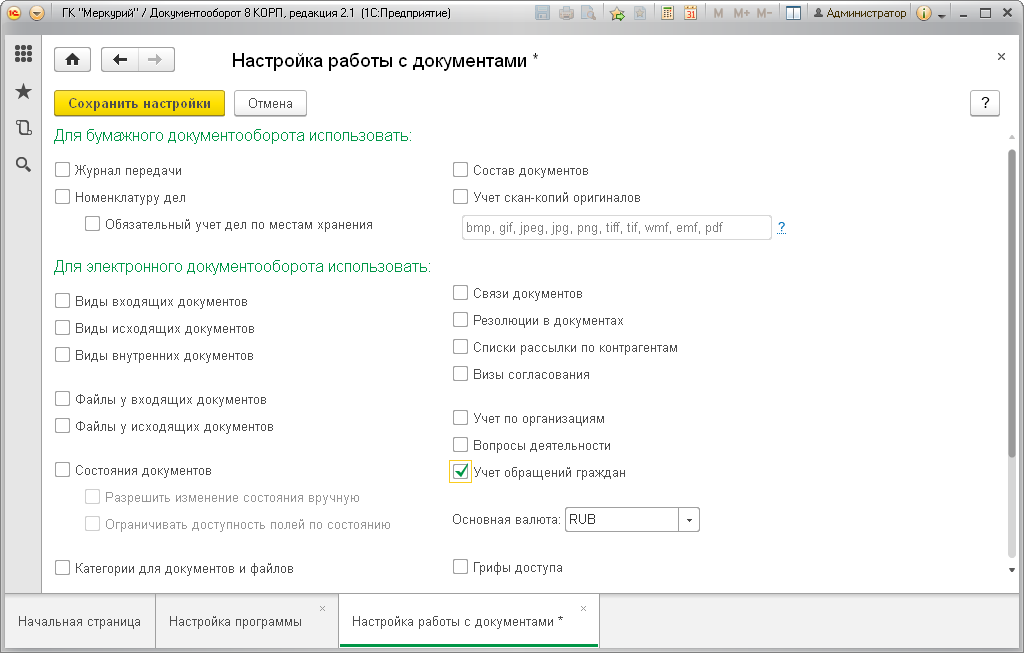Viewport: 1024px width, 653px height.
Task: Enable Вопросы деятельности checkbox
Action: coord(460,445)
